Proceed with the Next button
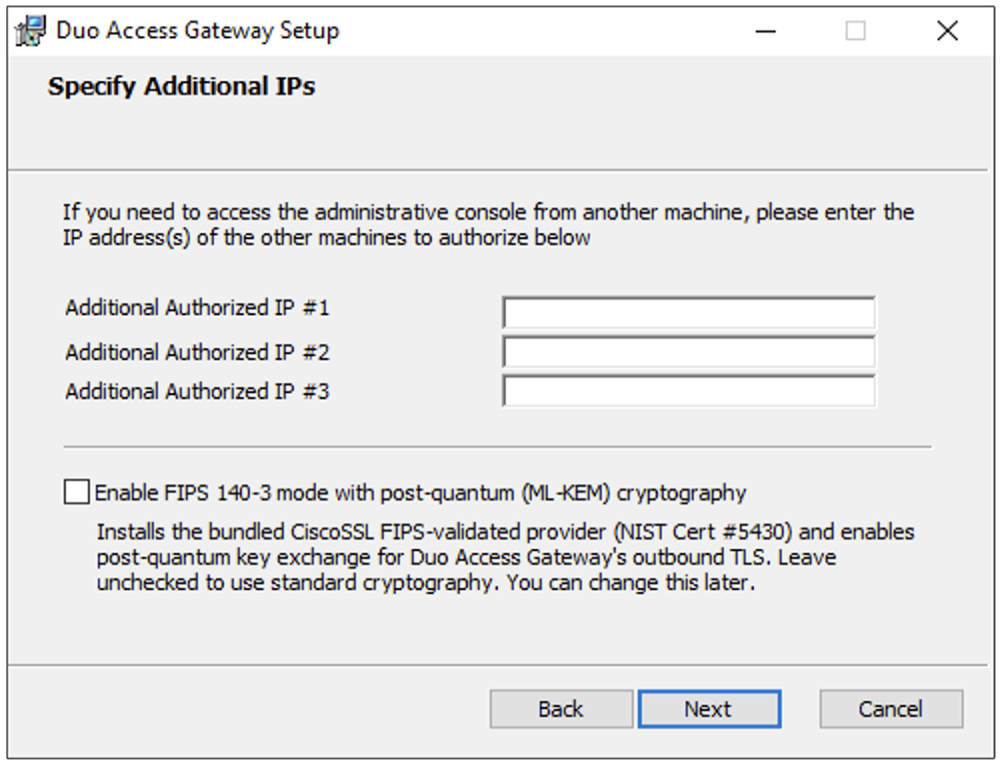 pyautogui.click(x=709, y=708)
